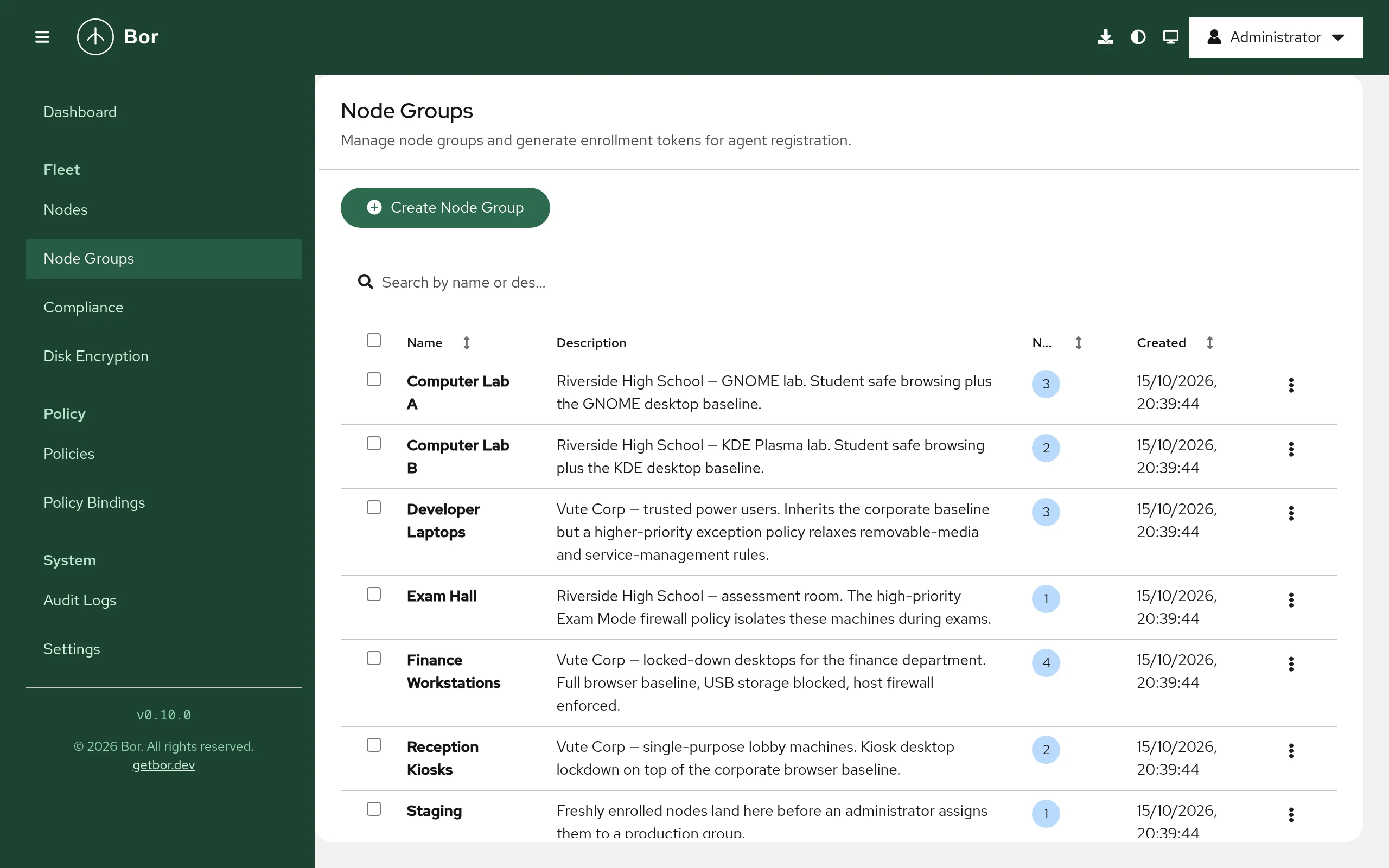
Task: Tick the select-all header checkbox
Action: tap(374, 341)
